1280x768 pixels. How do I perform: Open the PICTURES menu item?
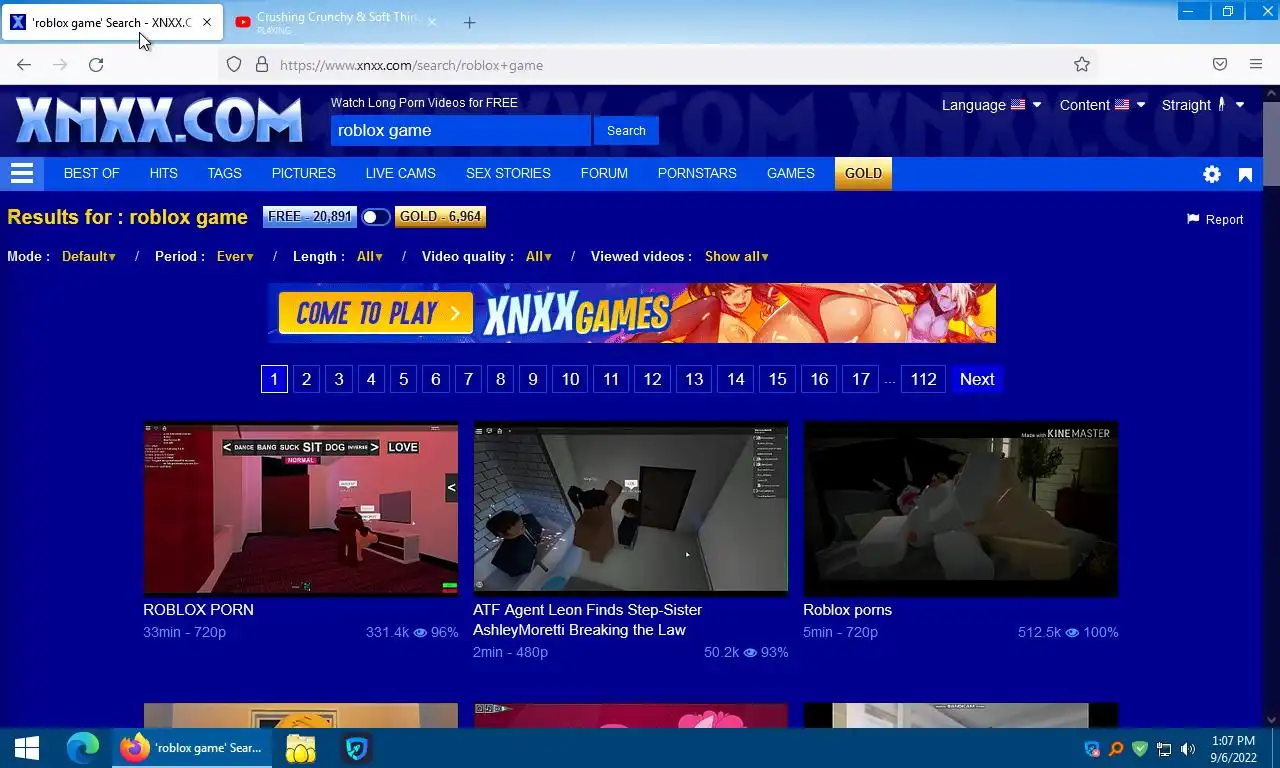(304, 173)
